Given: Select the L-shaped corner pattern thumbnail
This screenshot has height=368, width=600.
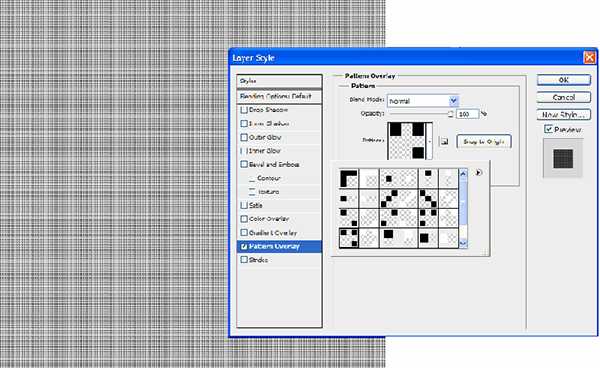Looking at the screenshot, I should tap(349, 178).
